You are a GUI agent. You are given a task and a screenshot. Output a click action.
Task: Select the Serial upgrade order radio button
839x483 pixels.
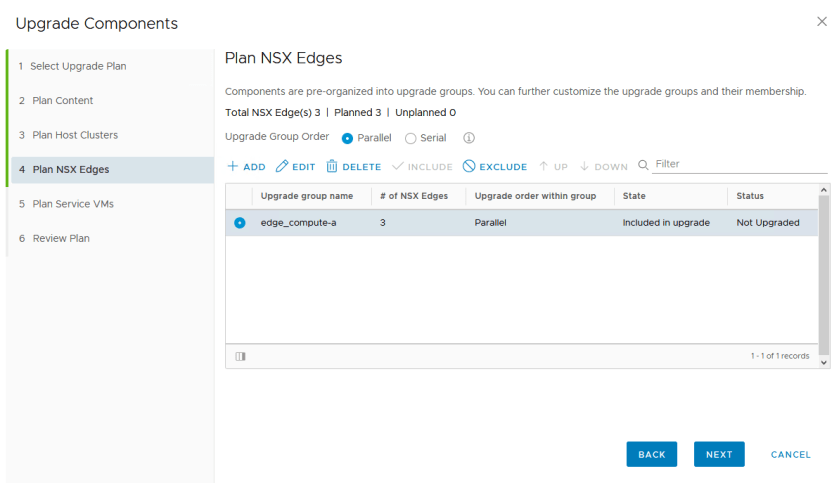click(410, 138)
